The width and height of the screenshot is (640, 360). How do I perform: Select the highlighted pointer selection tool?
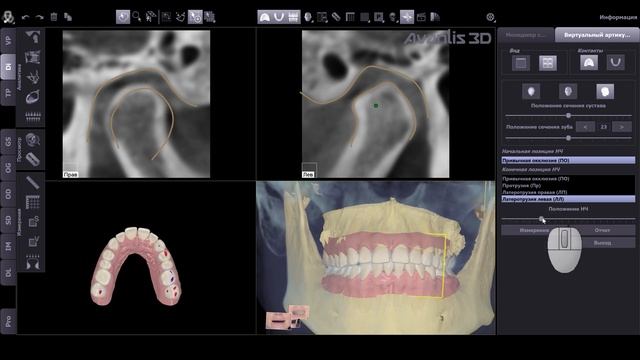(195, 17)
